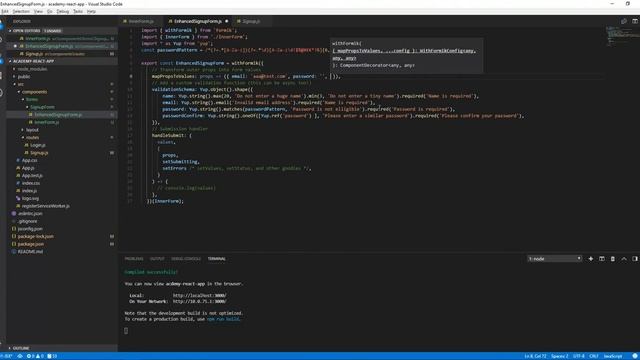
Task: Open registerServiceWorker.js in the explorer
Action: [45, 206]
